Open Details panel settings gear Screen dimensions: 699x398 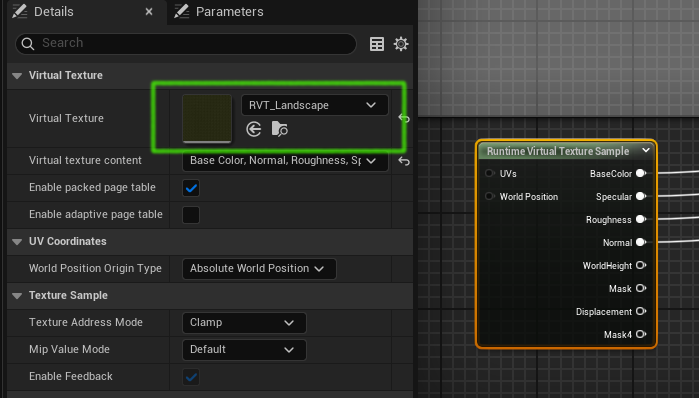401,44
